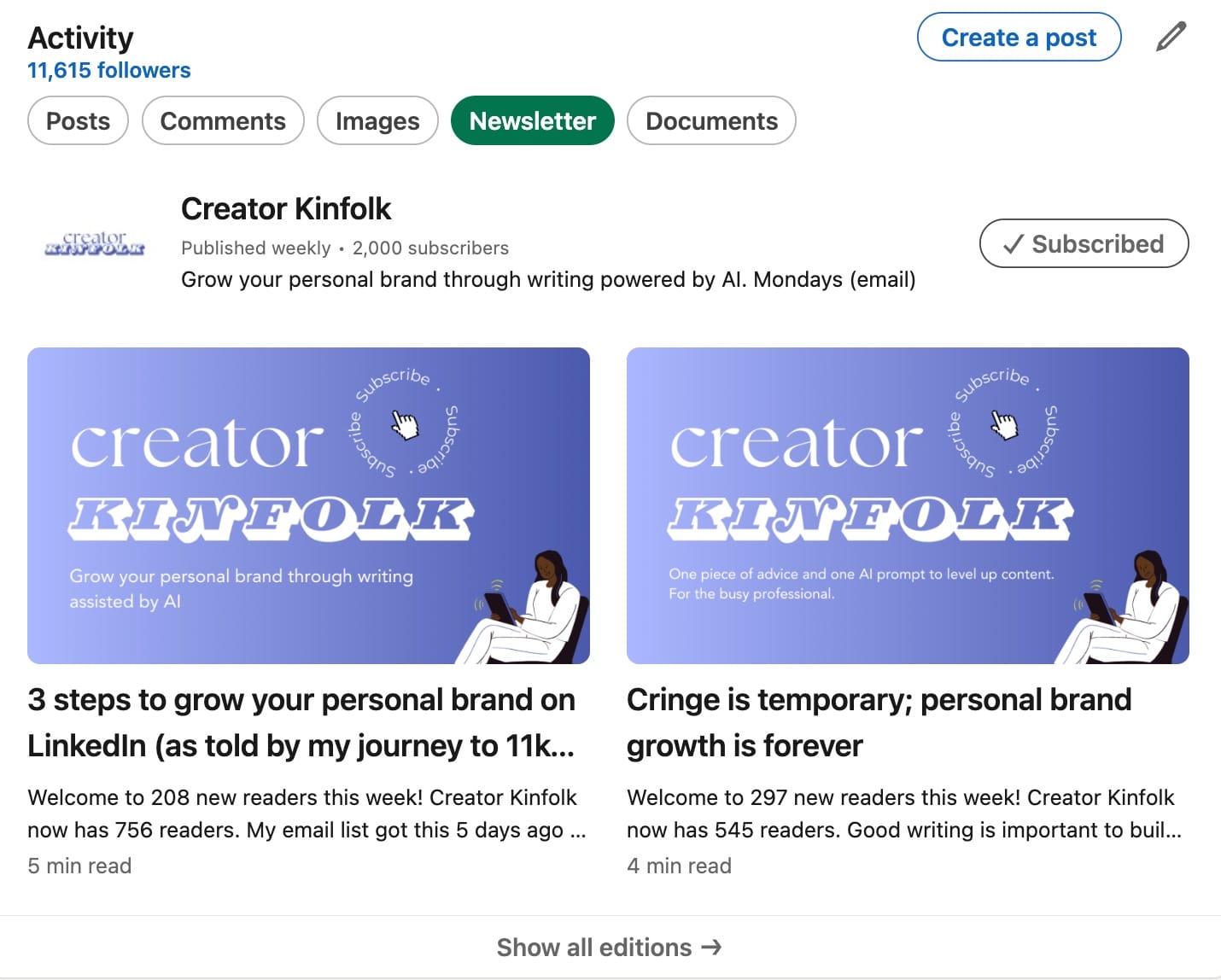Select the Images filter tab
Screen dimensions: 1221x980
[377, 121]
